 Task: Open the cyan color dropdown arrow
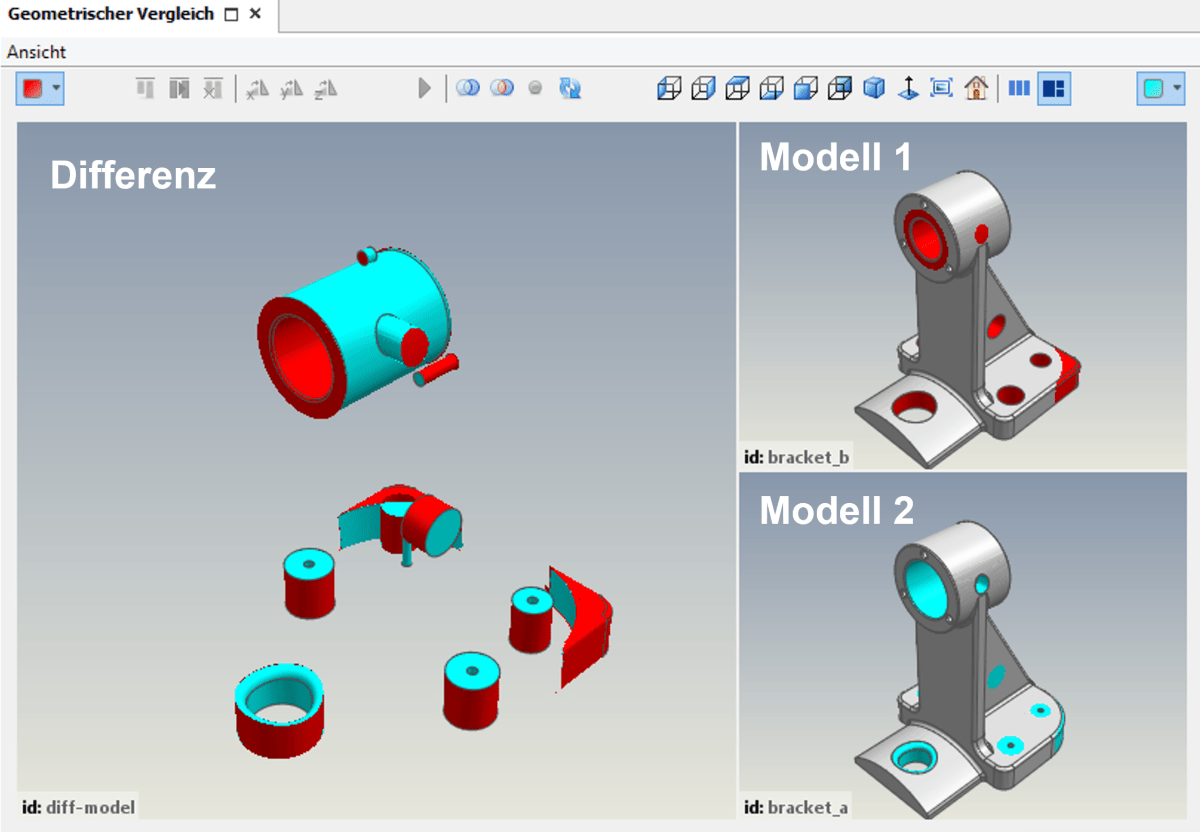[1177, 89]
